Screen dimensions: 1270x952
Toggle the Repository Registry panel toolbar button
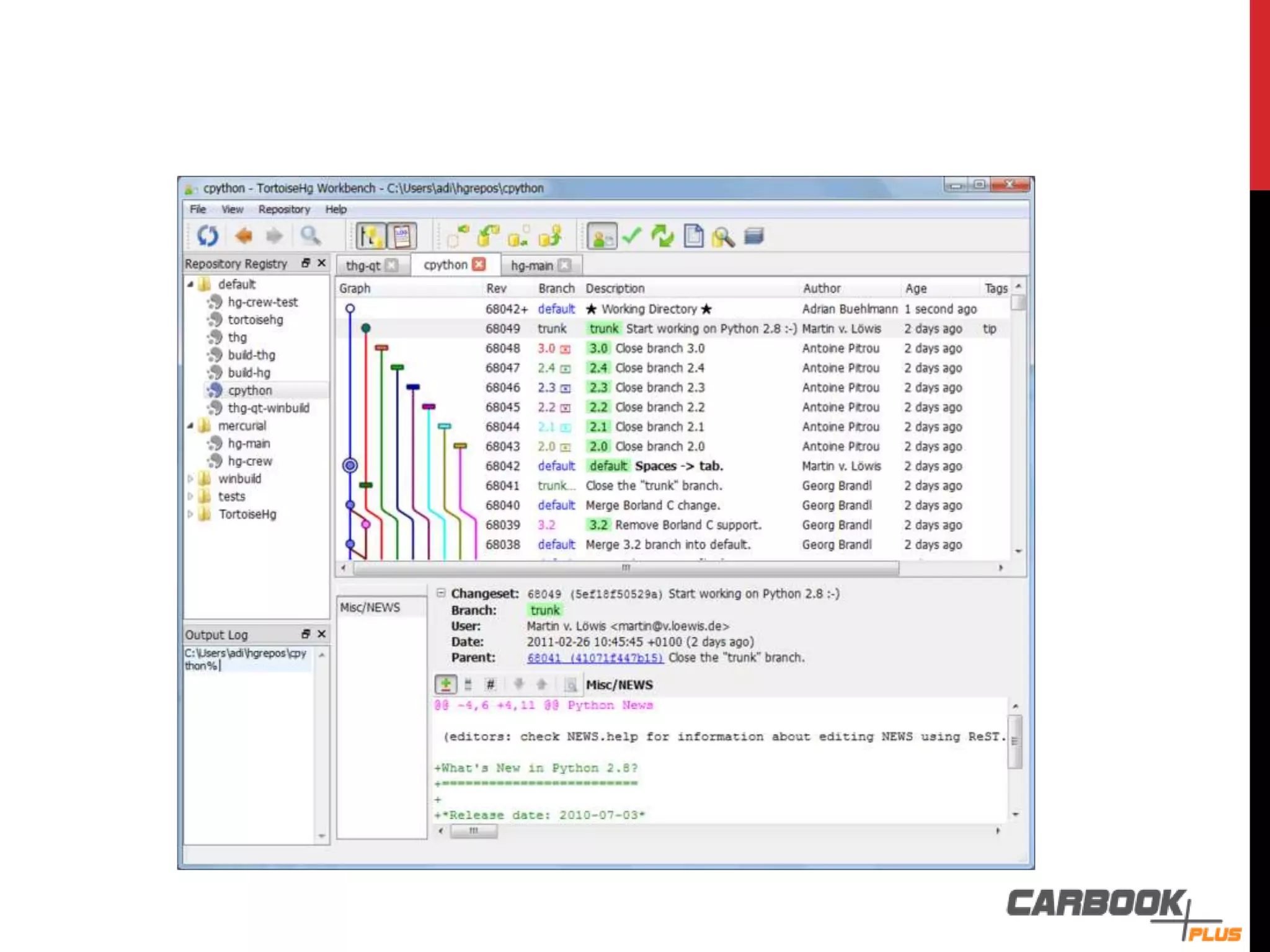[x=371, y=236]
